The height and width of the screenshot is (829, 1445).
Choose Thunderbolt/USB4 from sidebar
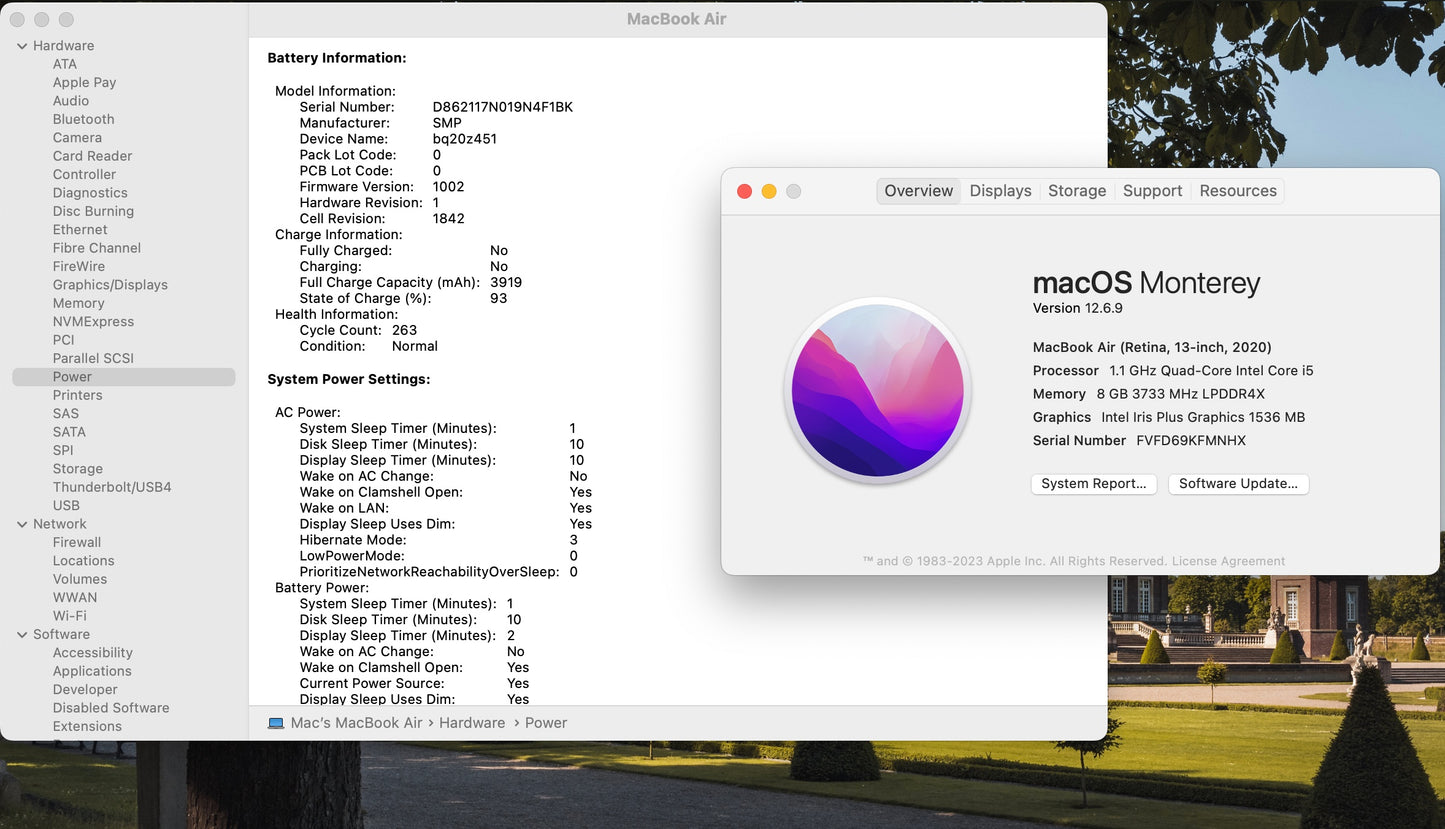[112, 487]
